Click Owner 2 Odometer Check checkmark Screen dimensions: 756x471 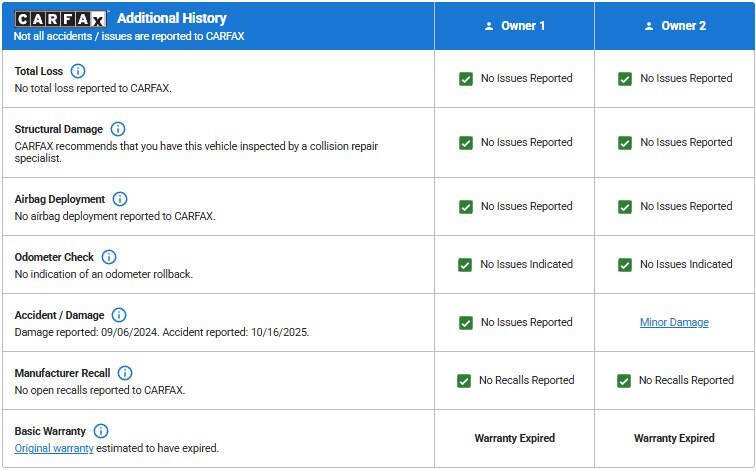pyautogui.click(x=625, y=265)
